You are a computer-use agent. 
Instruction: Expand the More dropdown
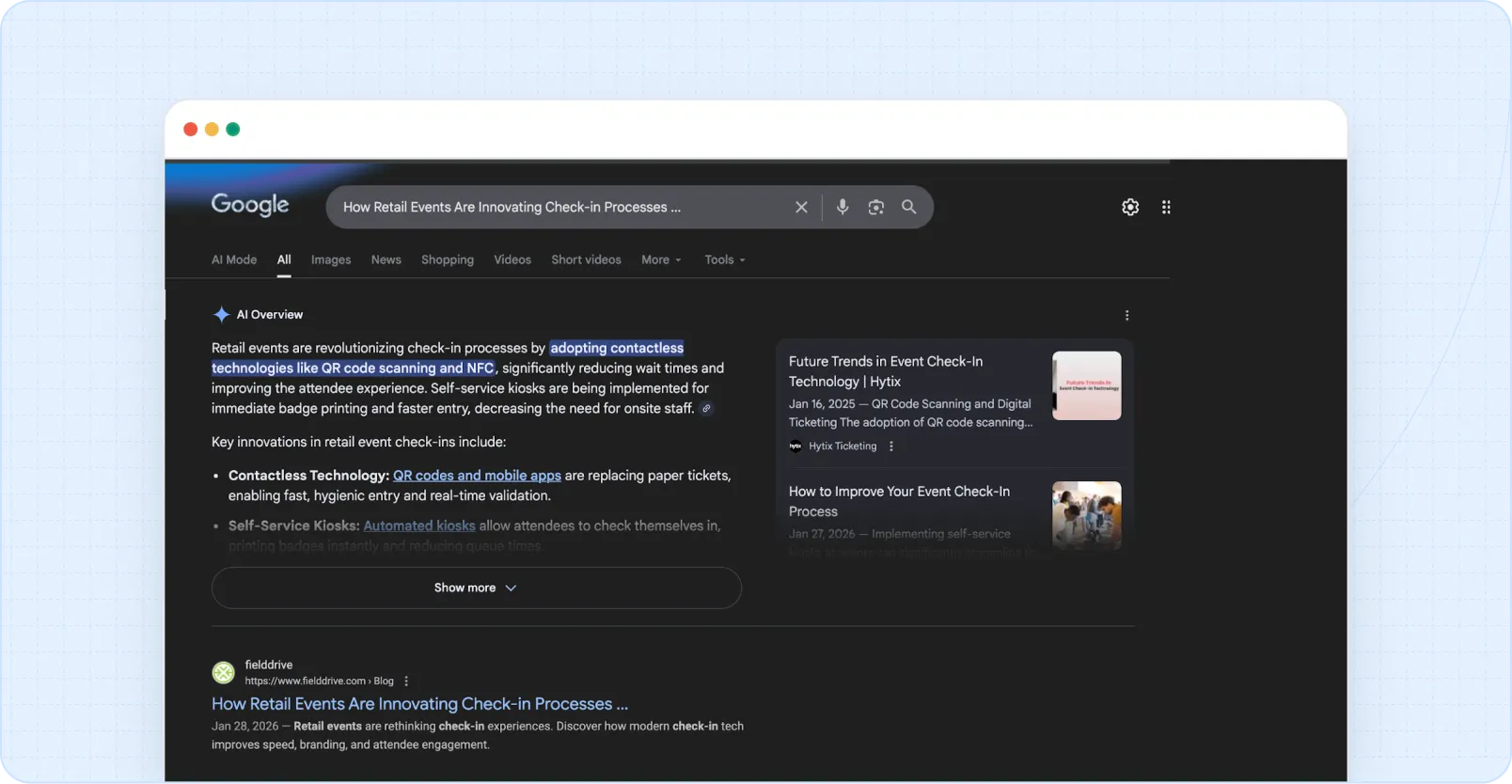[x=661, y=259]
